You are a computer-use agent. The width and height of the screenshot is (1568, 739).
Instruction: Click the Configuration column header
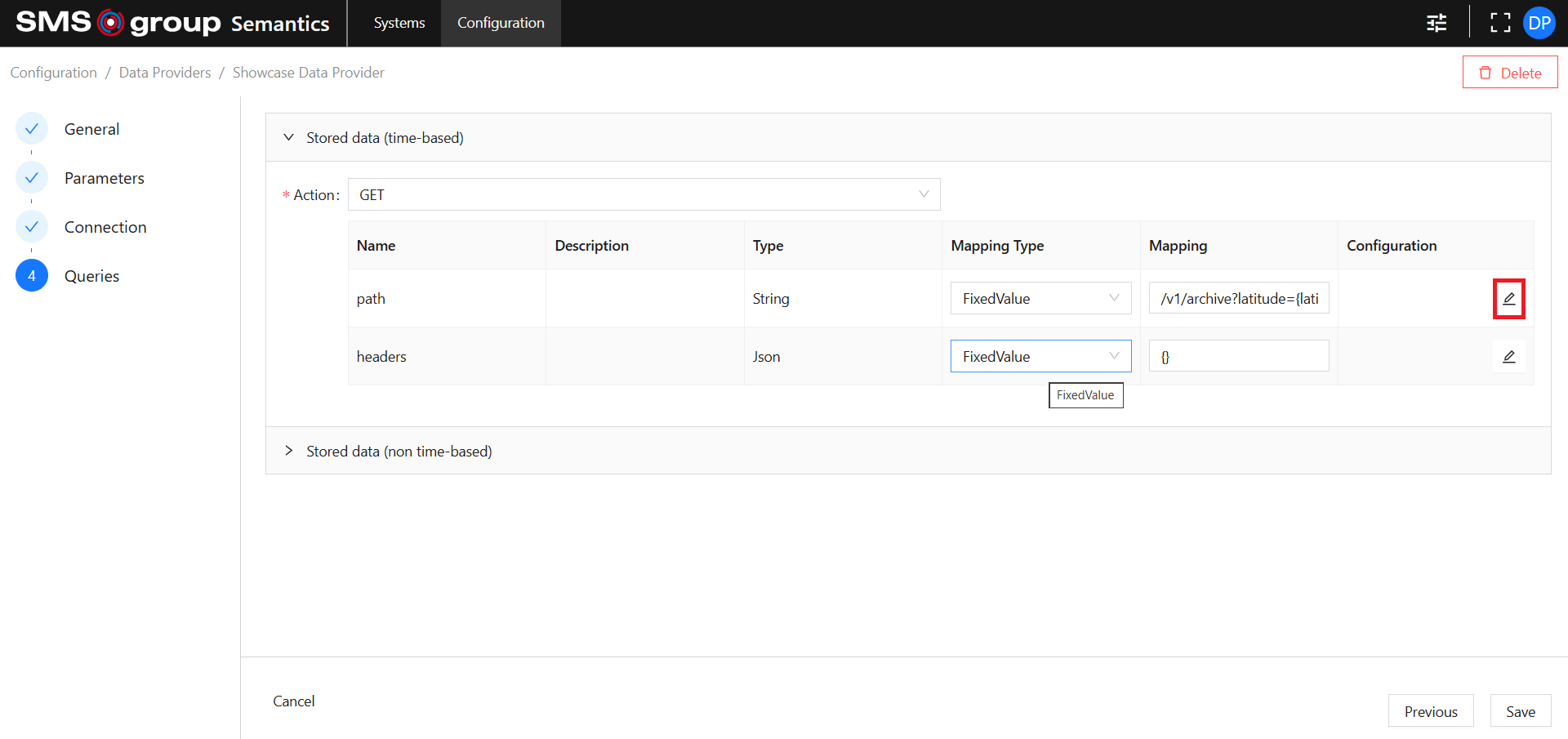coord(1436,246)
